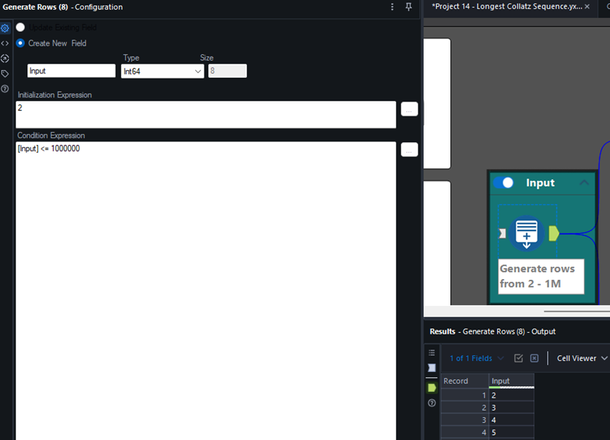Open the Type Int64 dropdown
Viewport: 610px width, 440px height.
(x=162, y=71)
